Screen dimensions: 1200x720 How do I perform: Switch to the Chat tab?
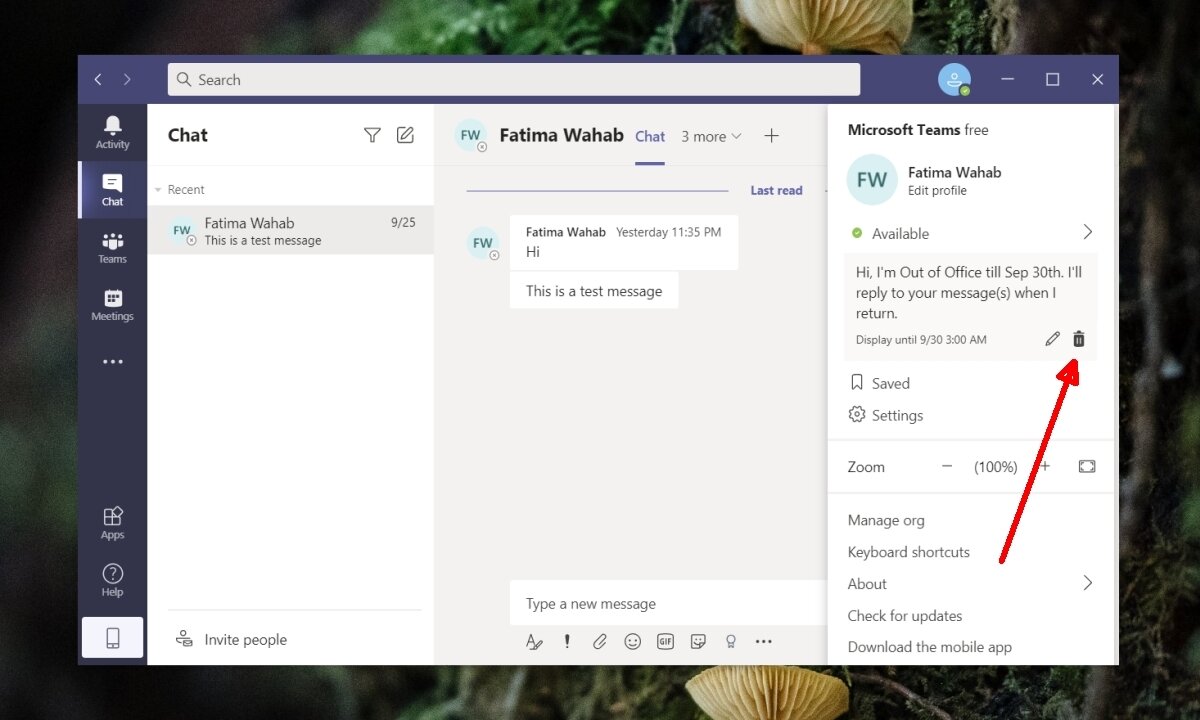pyautogui.click(x=650, y=136)
